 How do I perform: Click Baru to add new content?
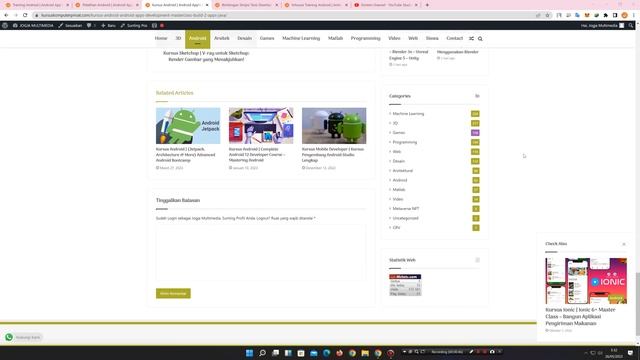[108, 25]
